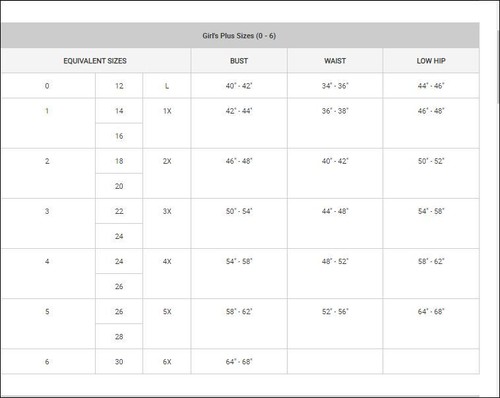Screen dimensions: 500x398
Task: Click the BUST column header
Action: pyautogui.click(x=239, y=61)
